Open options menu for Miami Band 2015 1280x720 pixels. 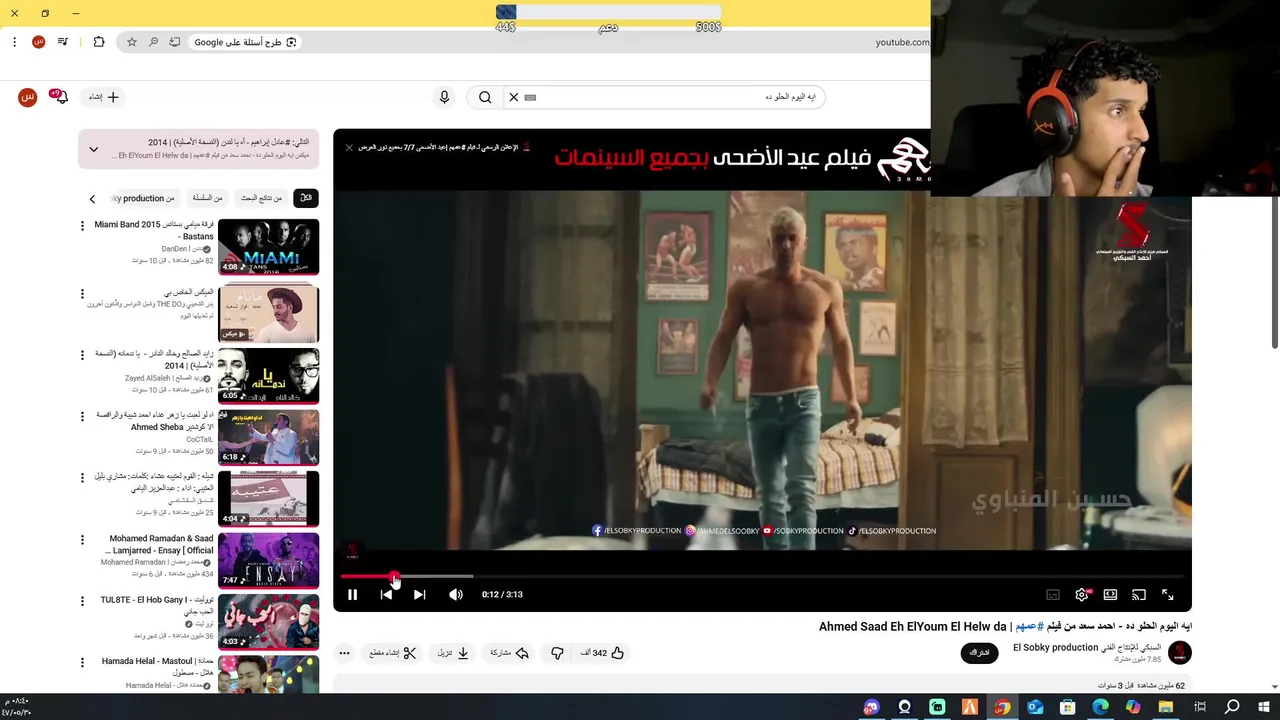pos(82,226)
